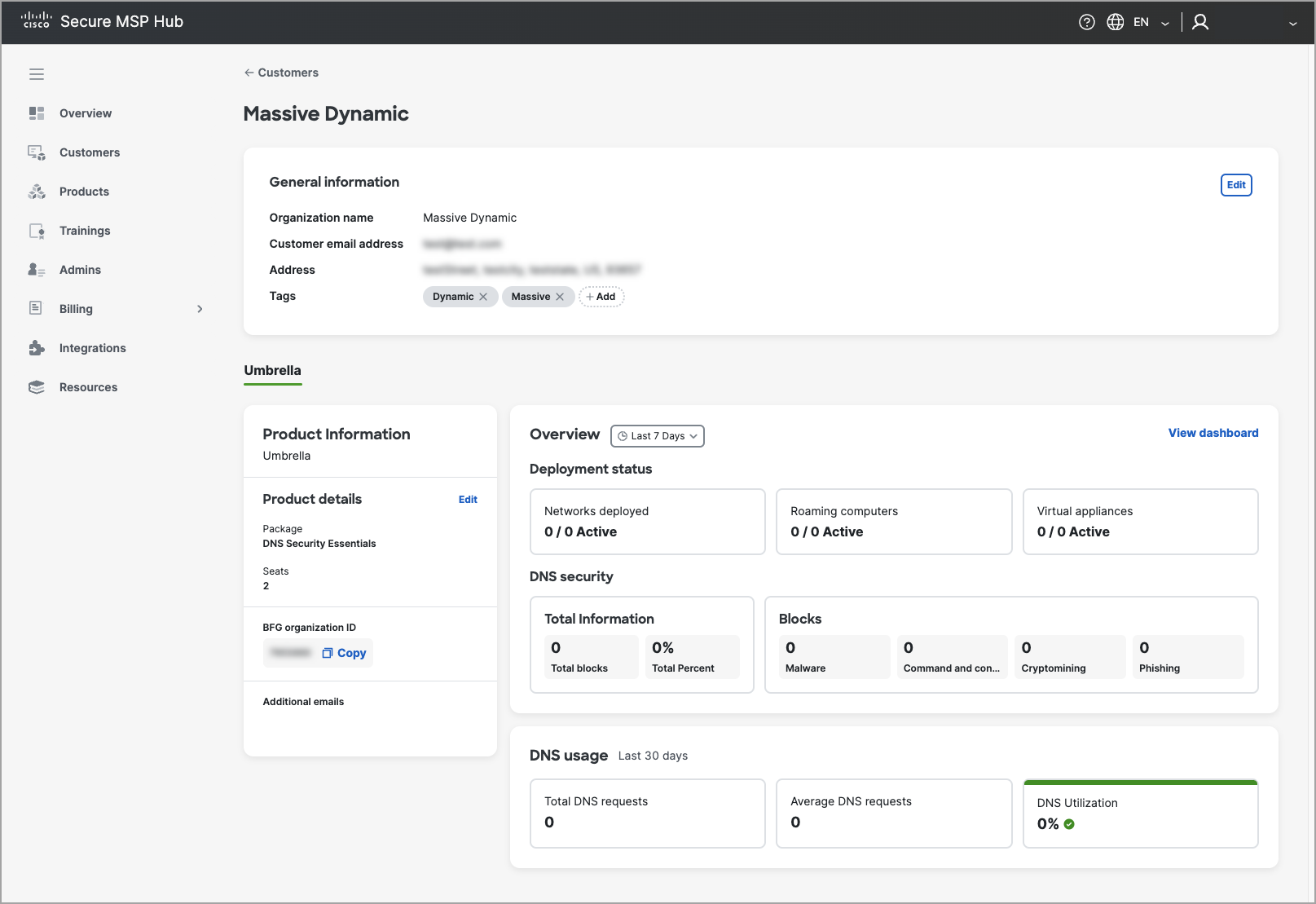Click the back arrow next to Customers
The width and height of the screenshot is (1316, 904).
pos(249,73)
